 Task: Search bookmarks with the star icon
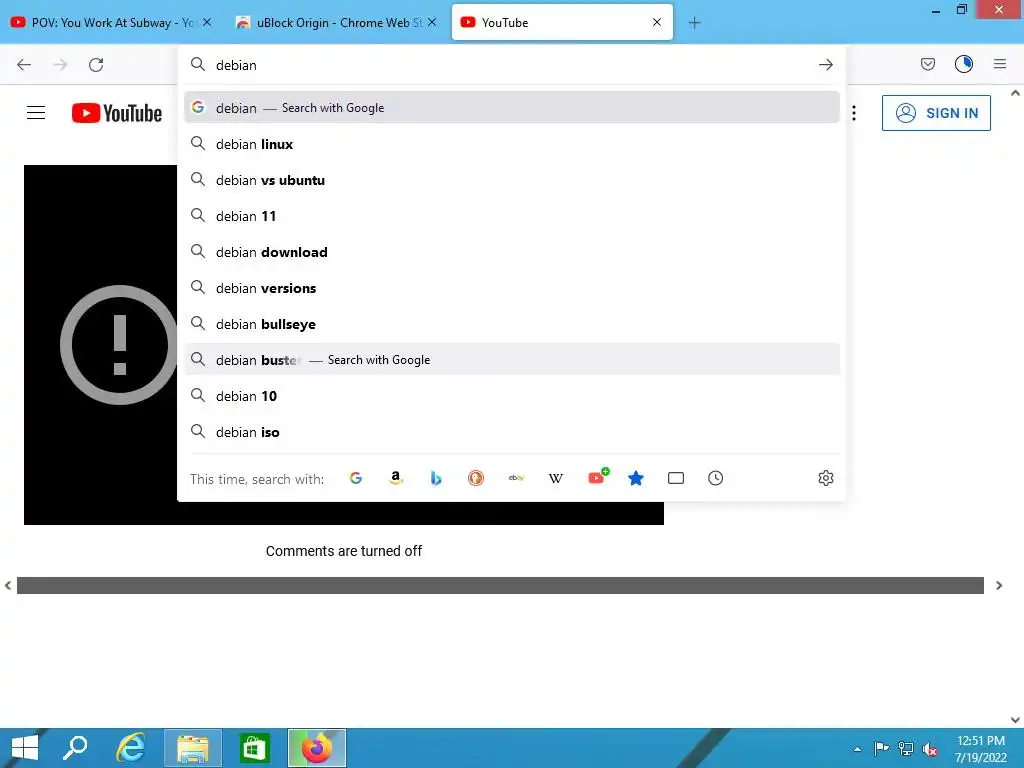[x=636, y=478]
